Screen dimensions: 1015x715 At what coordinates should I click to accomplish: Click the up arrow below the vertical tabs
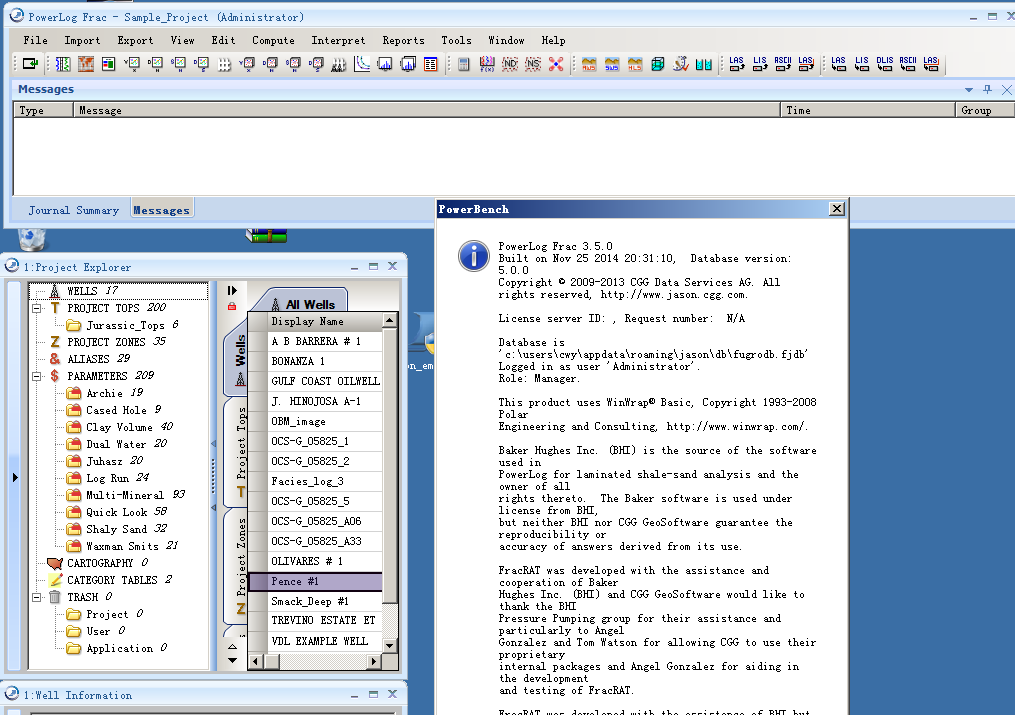(232, 646)
